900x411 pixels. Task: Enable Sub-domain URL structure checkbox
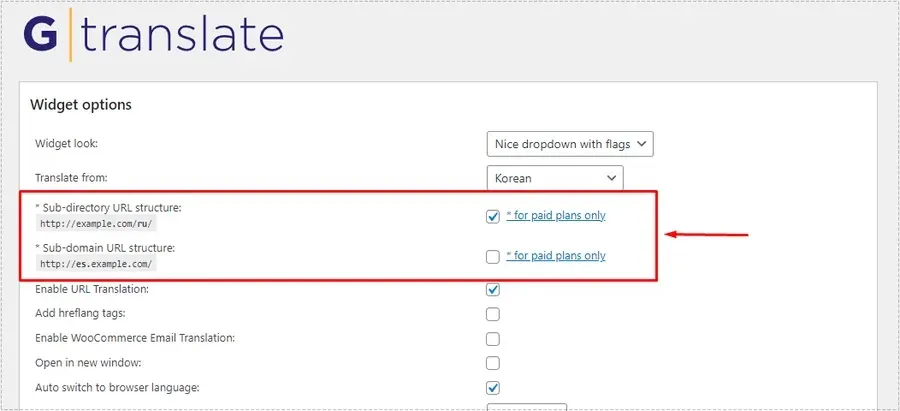(x=492, y=257)
